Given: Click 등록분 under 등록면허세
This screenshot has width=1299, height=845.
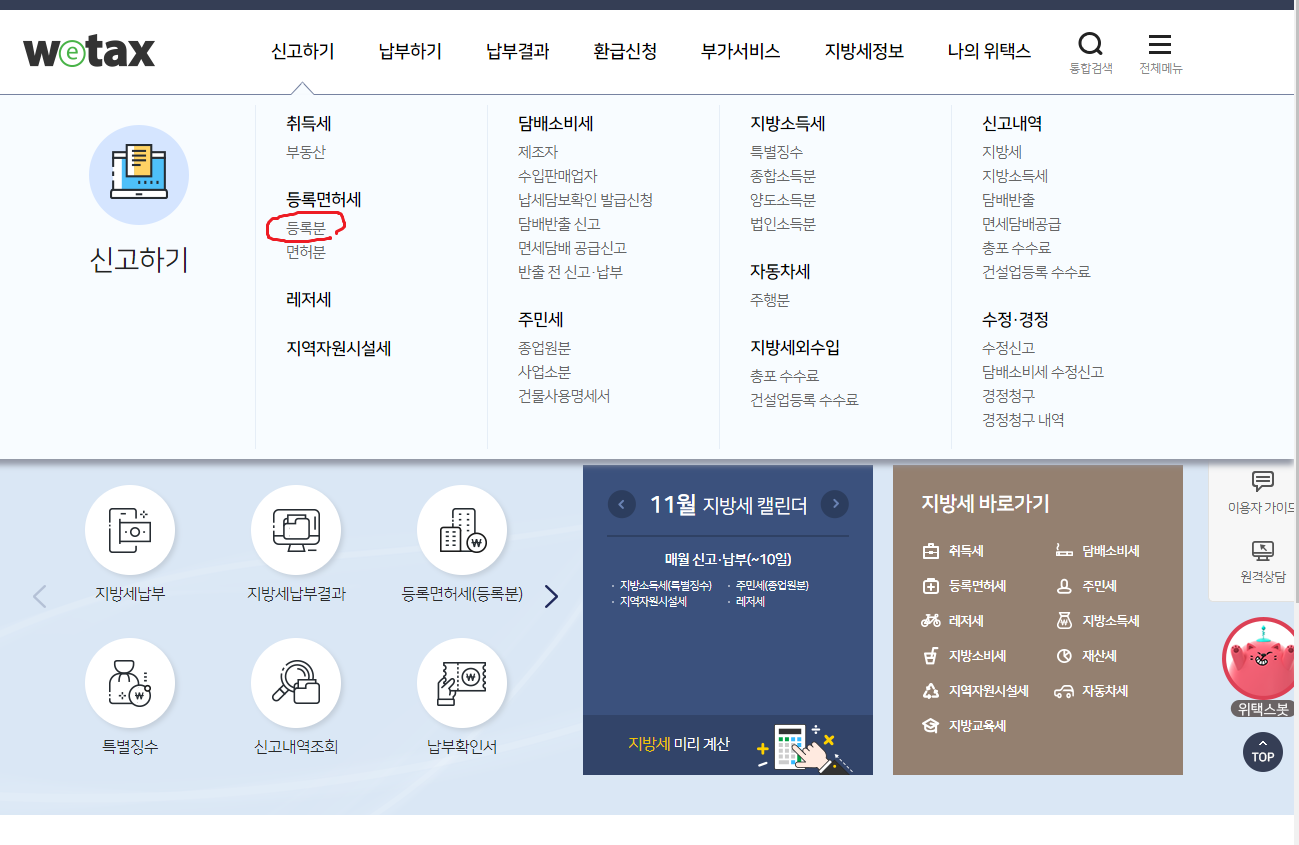Looking at the screenshot, I should point(306,228).
